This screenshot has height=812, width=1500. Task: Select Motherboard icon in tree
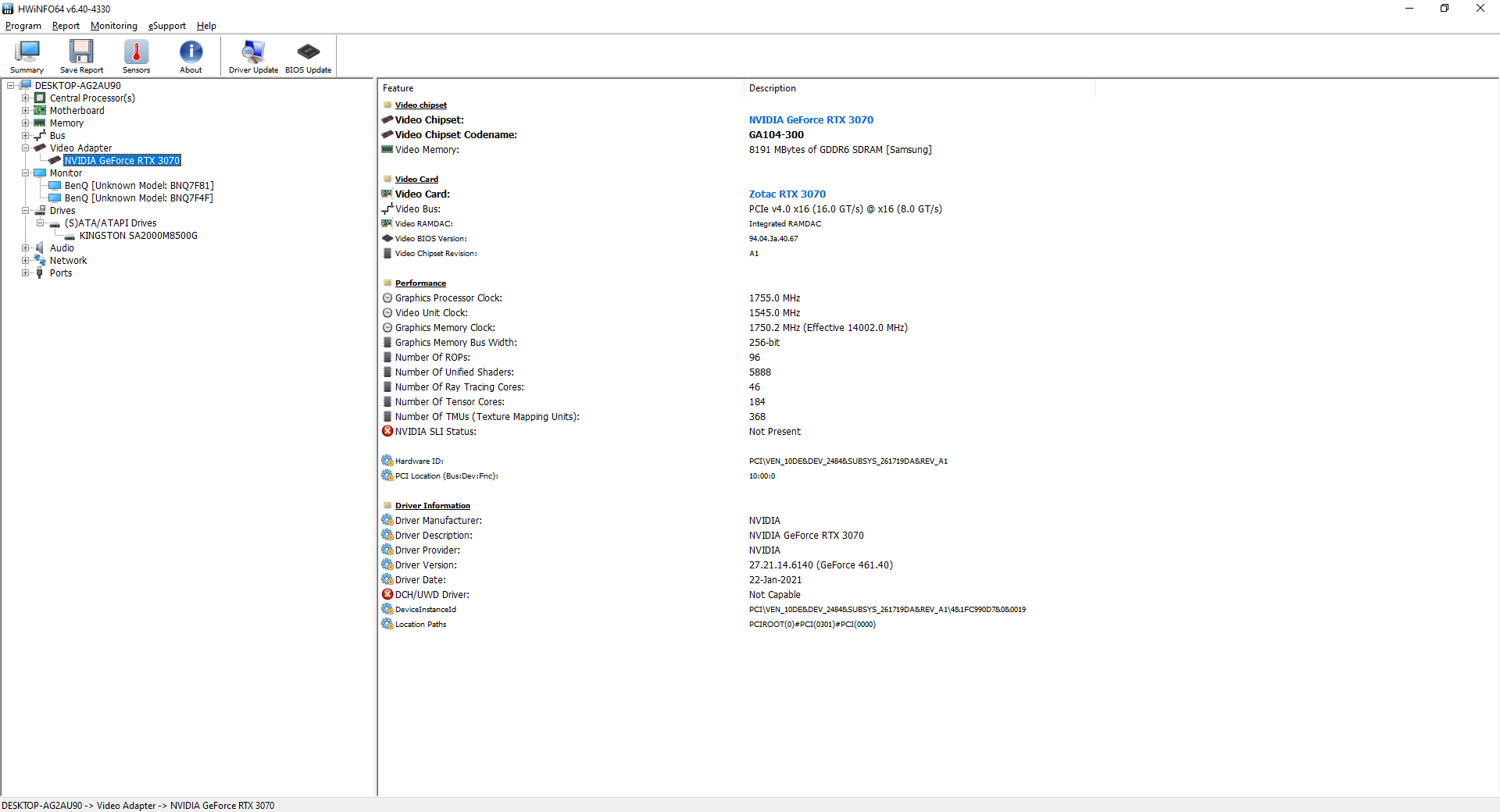tap(40, 110)
